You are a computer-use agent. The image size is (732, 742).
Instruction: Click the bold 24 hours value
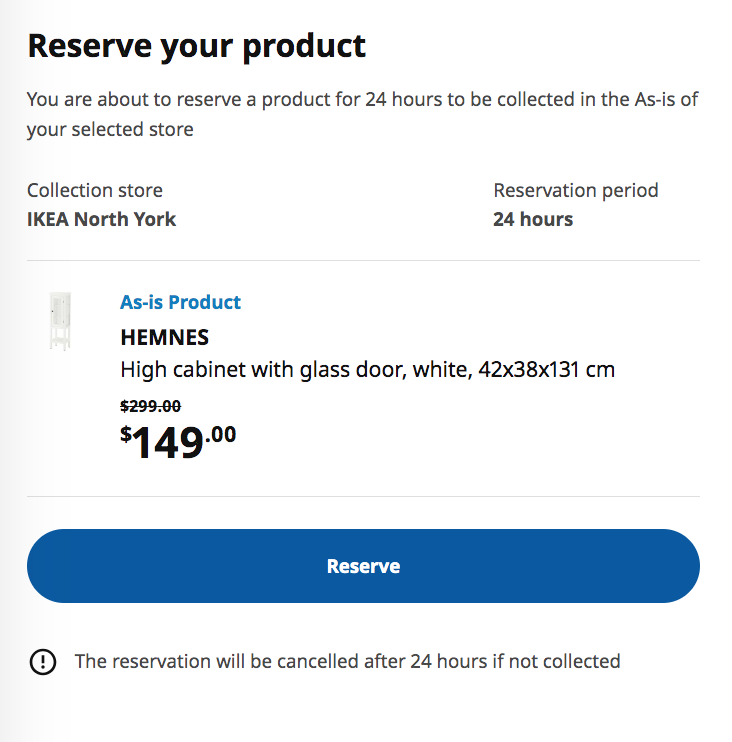click(533, 219)
